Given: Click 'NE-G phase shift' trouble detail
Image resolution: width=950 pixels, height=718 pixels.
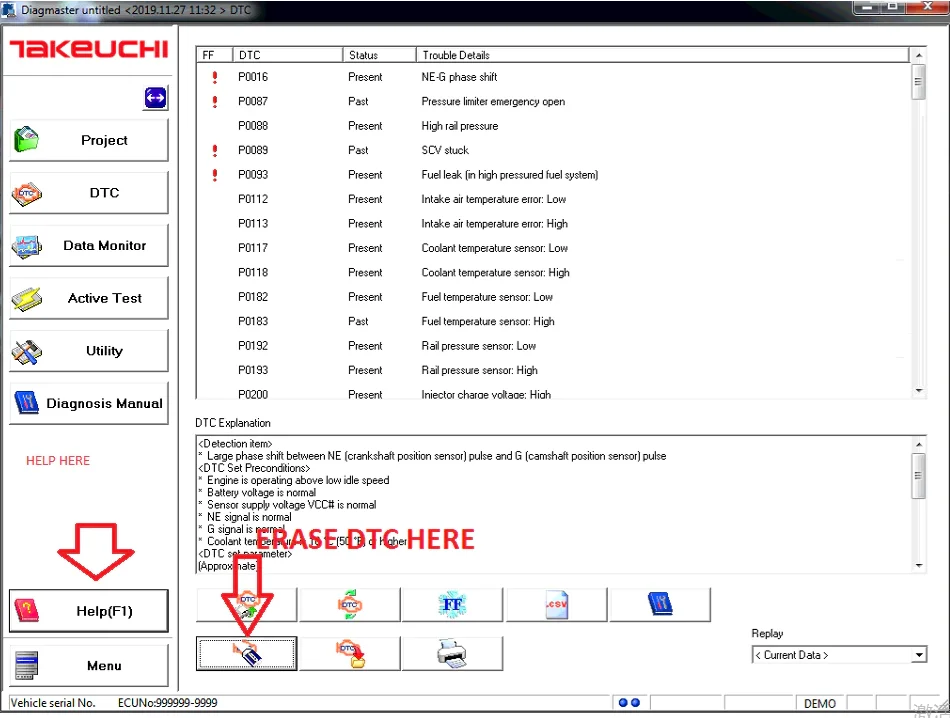Looking at the screenshot, I should coord(459,77).
